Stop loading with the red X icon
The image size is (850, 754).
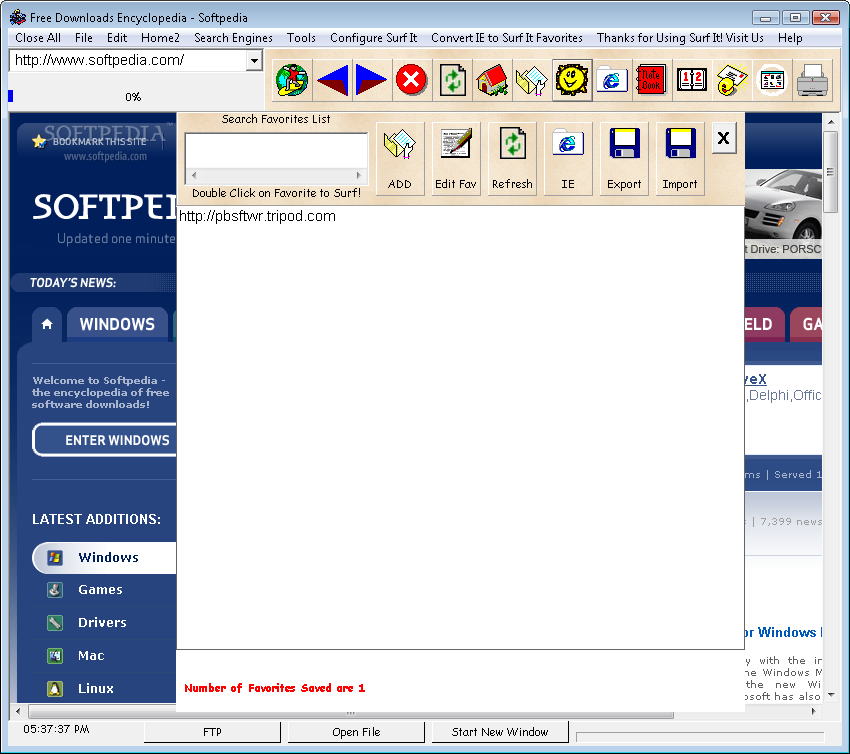click(x=411, y=80)
